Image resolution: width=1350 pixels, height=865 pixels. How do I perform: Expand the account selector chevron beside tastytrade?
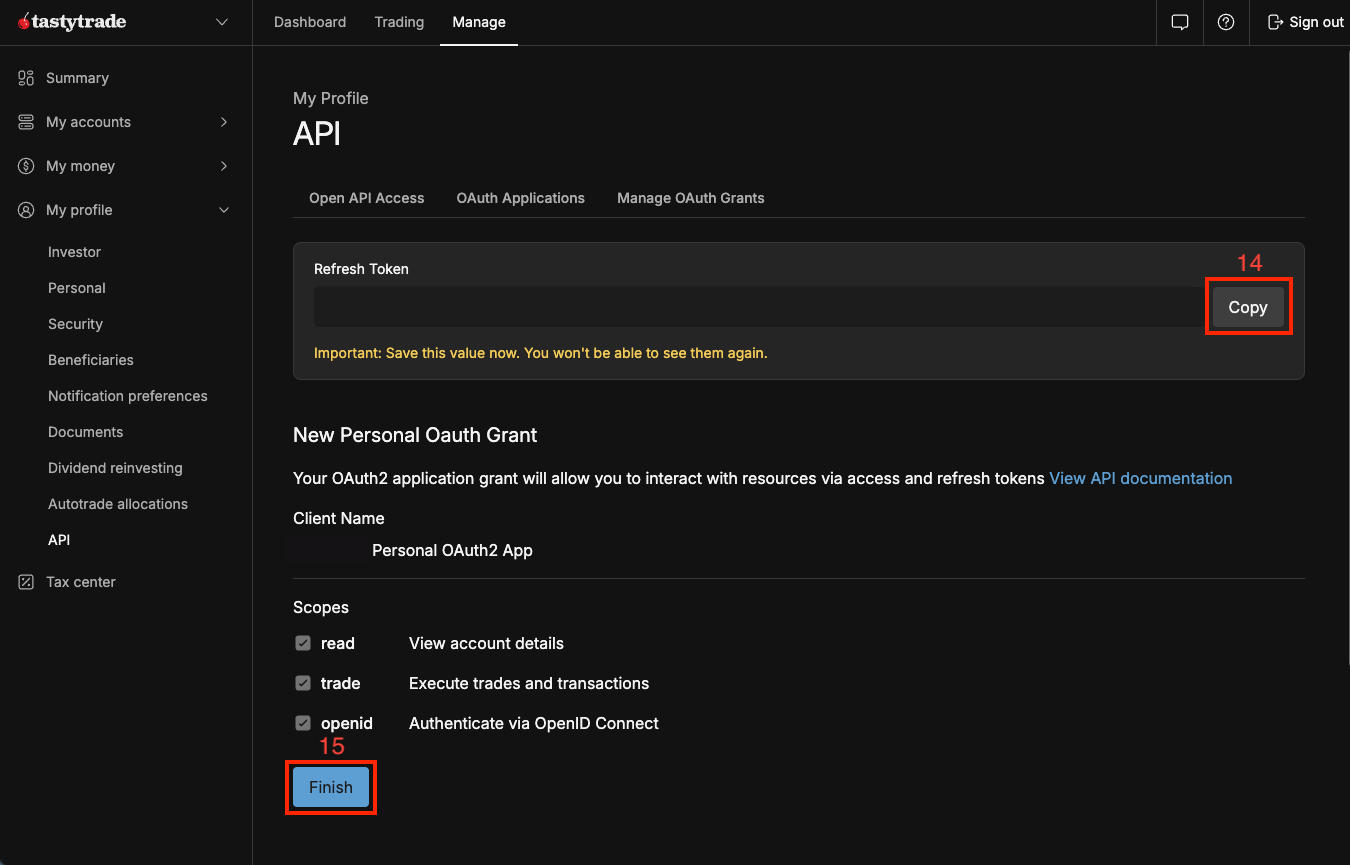tap(222, 22)
